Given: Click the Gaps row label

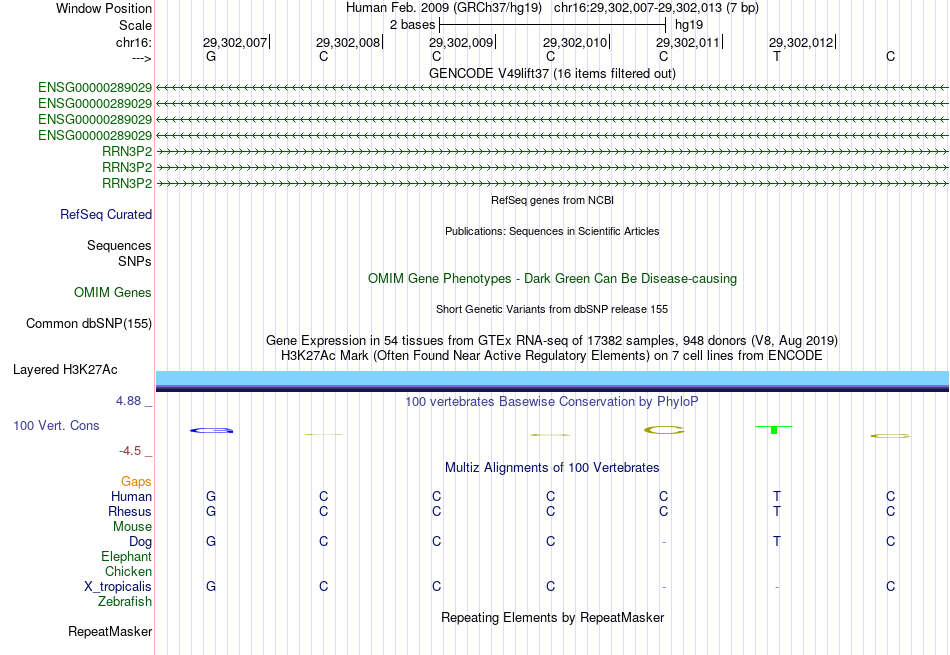Looking at the screenshot, I should [136, 481].
